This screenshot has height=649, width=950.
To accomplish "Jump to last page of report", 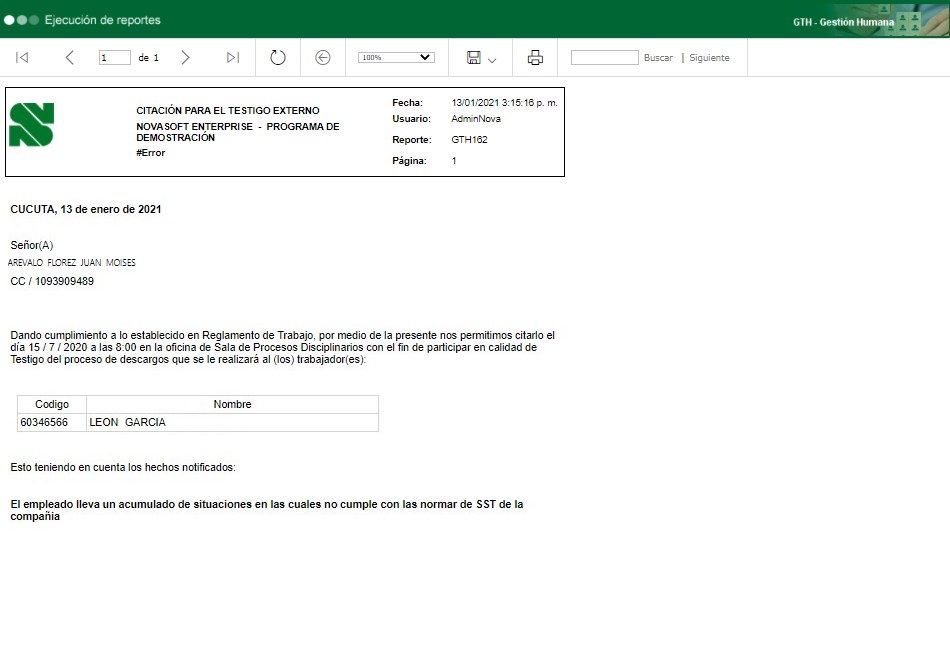I will 233,58.
